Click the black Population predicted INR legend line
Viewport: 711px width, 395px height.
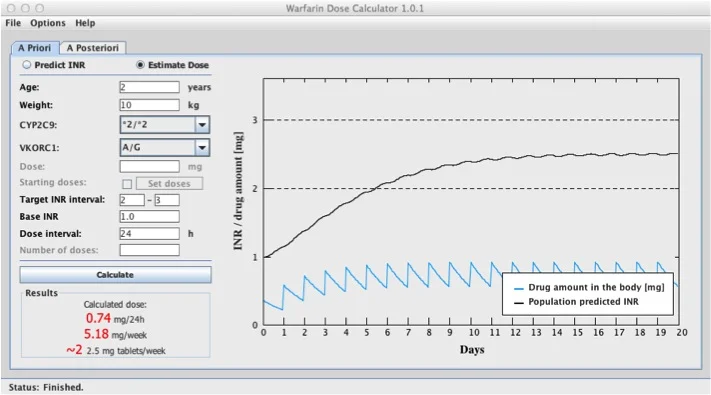[x=519, y=302]
